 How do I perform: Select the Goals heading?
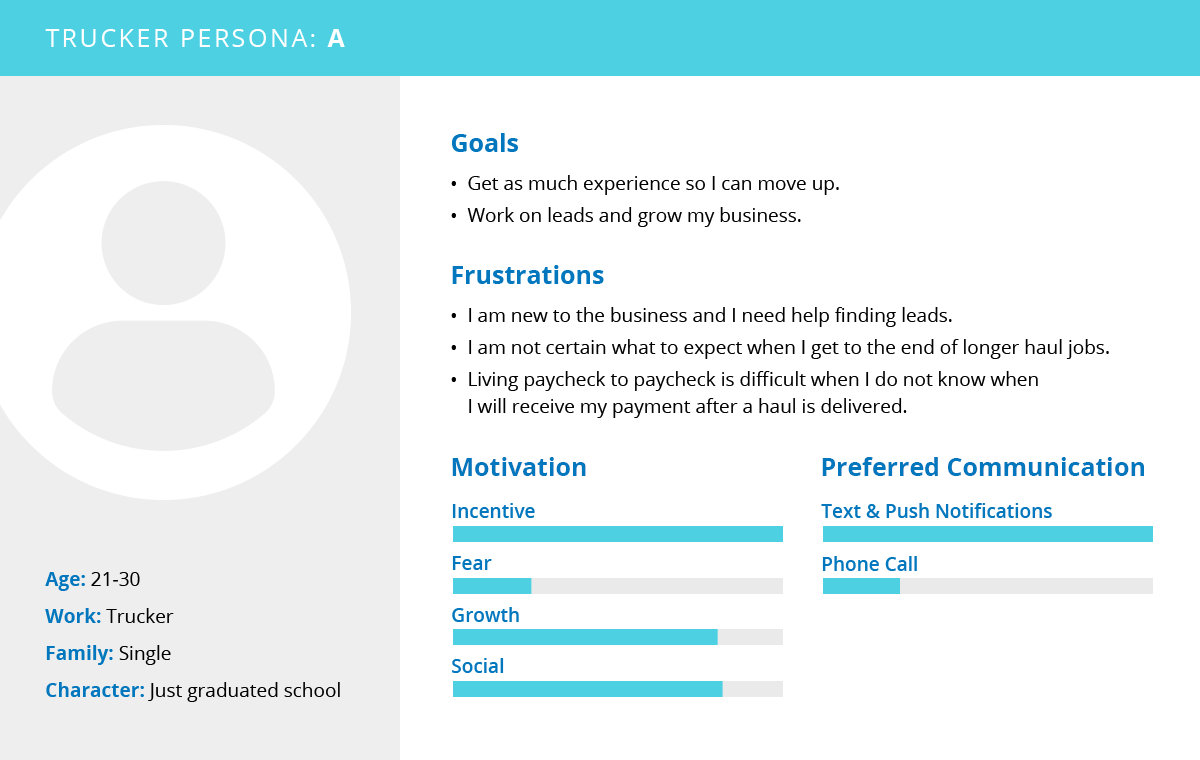pyautogui.click(x=485, y=144)
